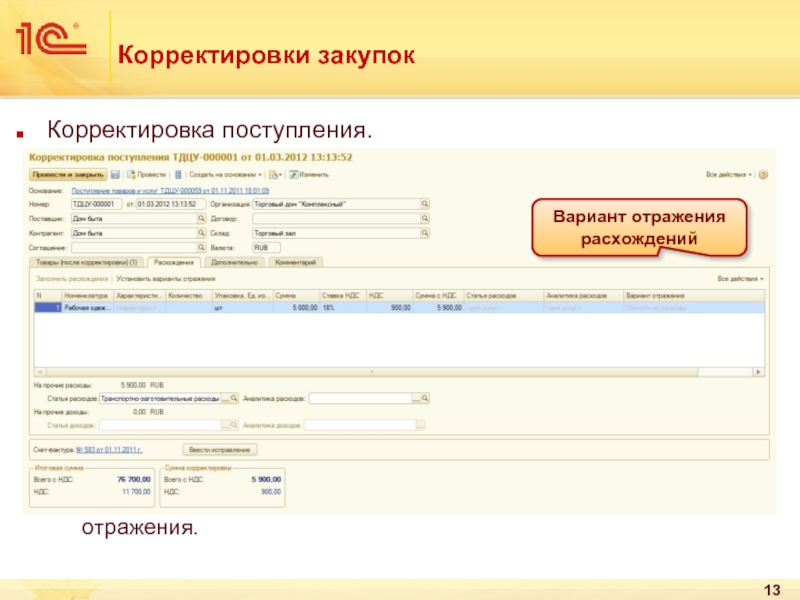
Task: Open the Счет-фактура № 583 link
Action: click(118, 449)
